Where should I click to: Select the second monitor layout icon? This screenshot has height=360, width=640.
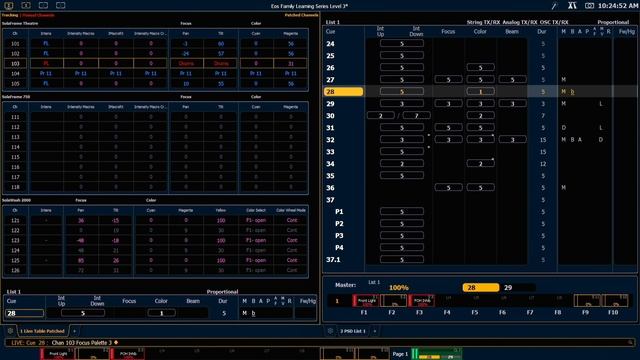26,5
